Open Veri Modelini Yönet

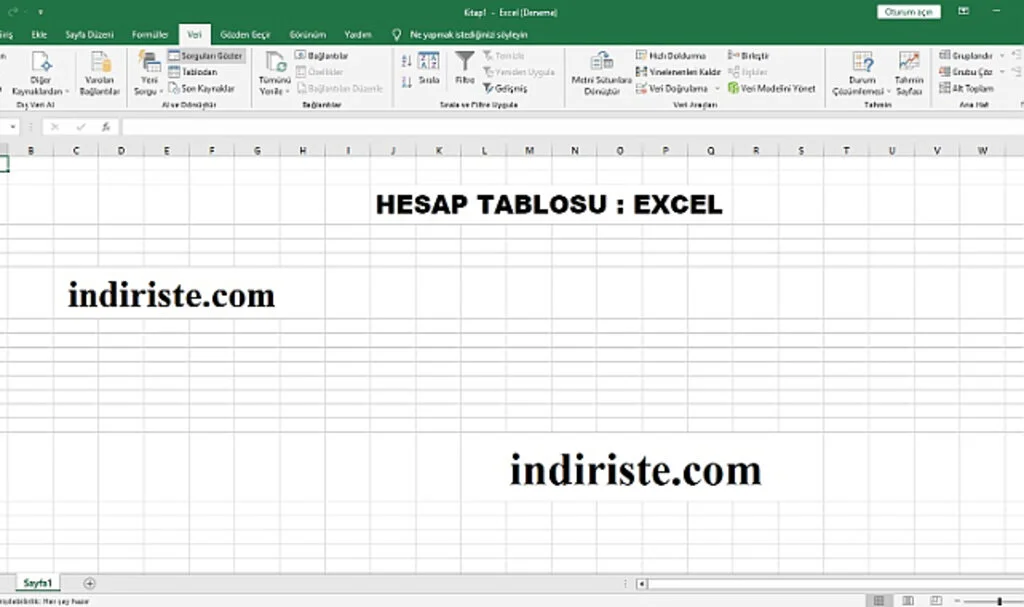(772, 88)
